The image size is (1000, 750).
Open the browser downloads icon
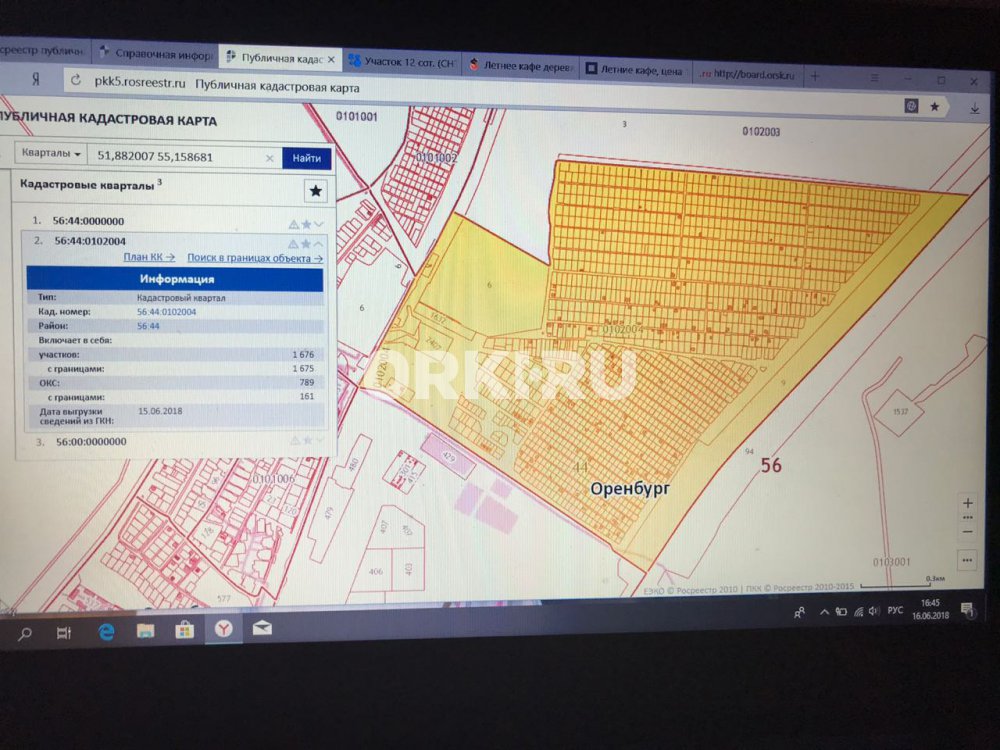tap(974, 107)
